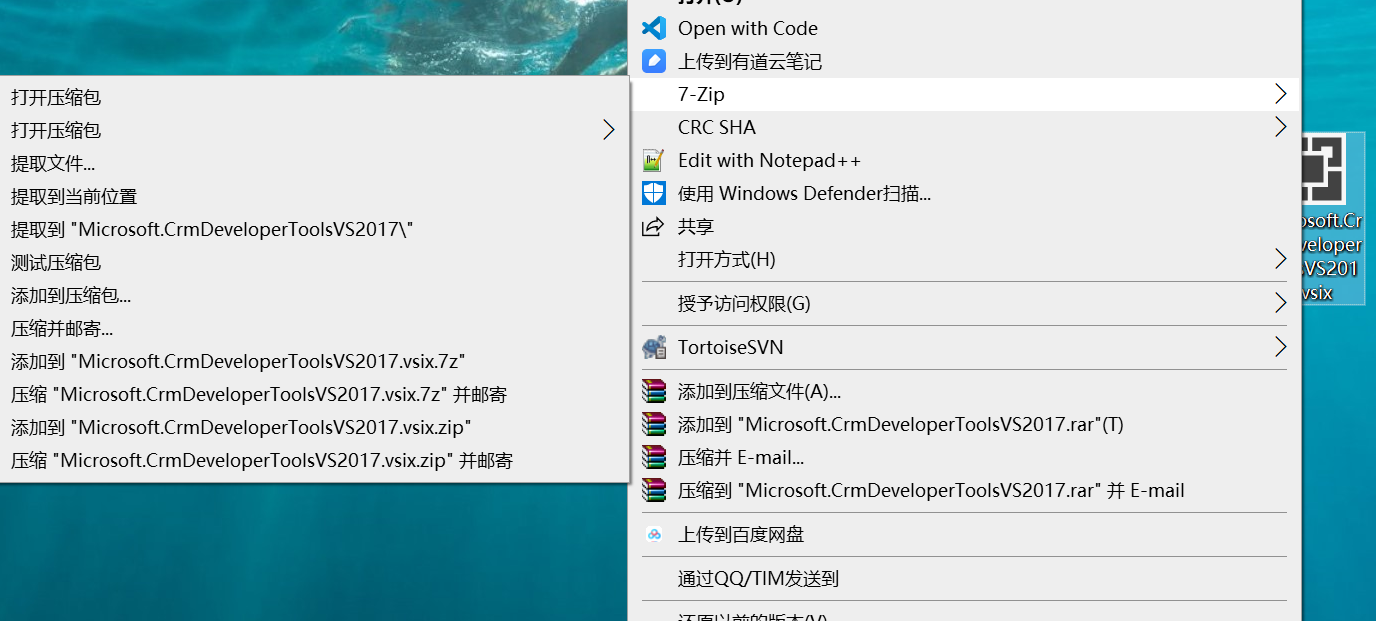
Task: Choose 添加到压缩文件(A)...
Action: (x=965, y=391)
